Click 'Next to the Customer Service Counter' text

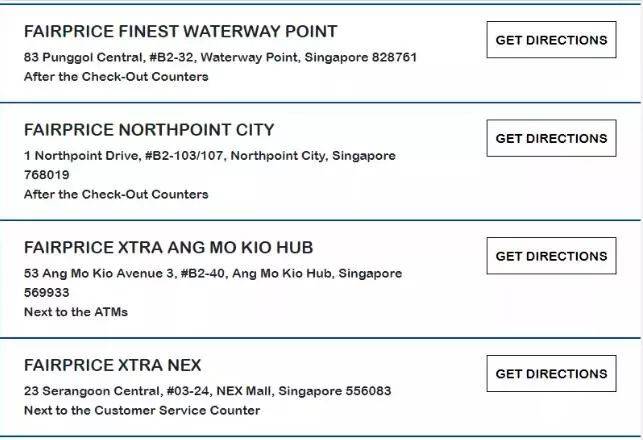point(142,410)
